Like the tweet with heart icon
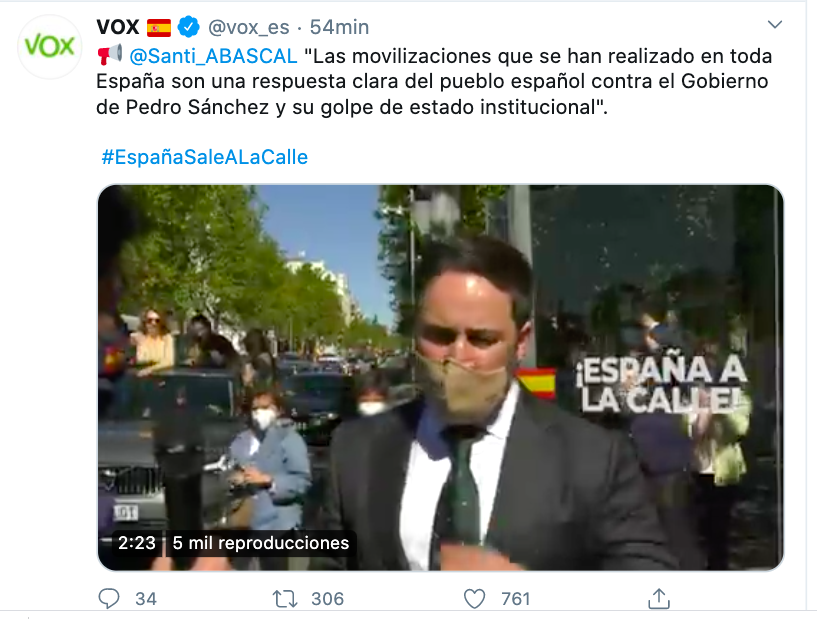 coord(474,599)
